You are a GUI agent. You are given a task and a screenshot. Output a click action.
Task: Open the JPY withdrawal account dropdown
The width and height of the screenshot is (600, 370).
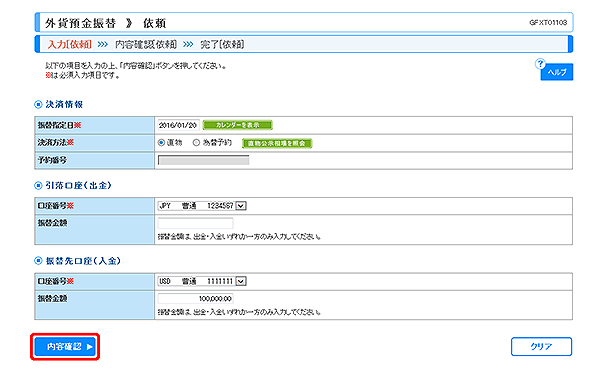point(202,206)
